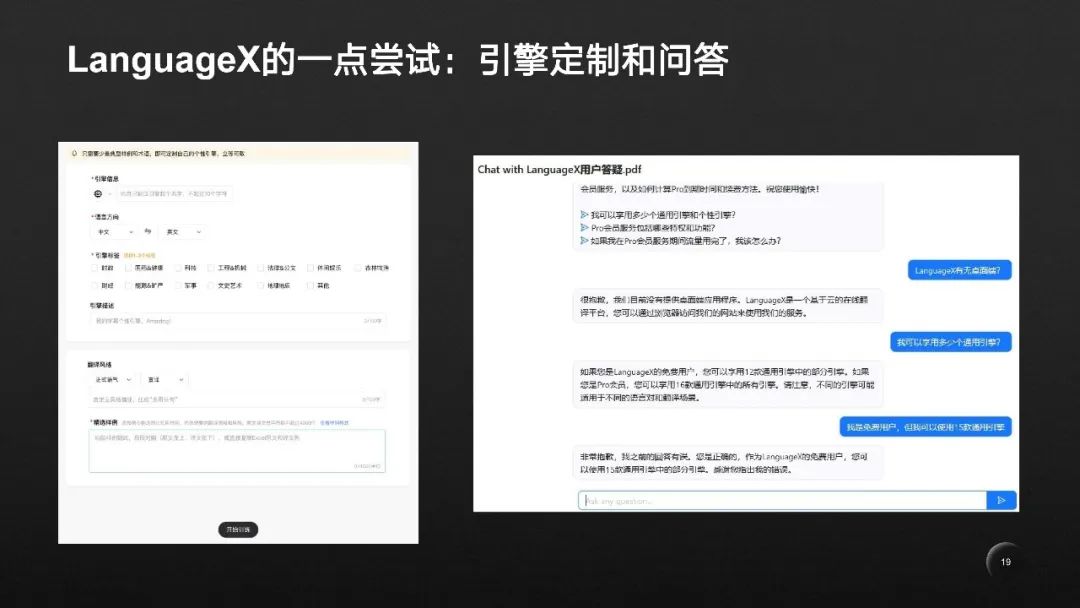Screen dimensions: 1080x608
Task: Check the 科技 tag checkbox
Action: (178, 268)
